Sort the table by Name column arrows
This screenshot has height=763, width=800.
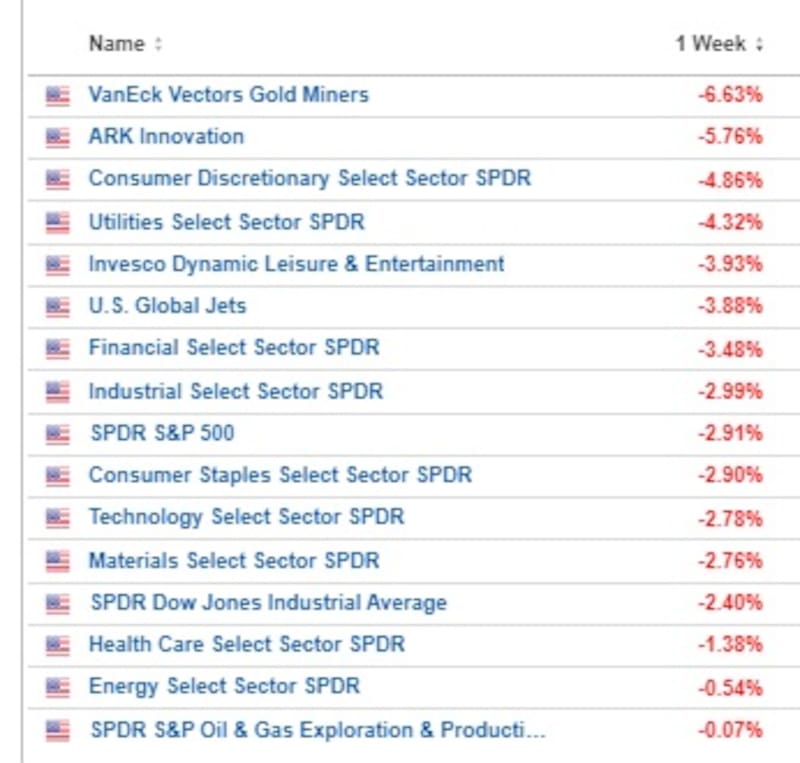click(158, 45)
